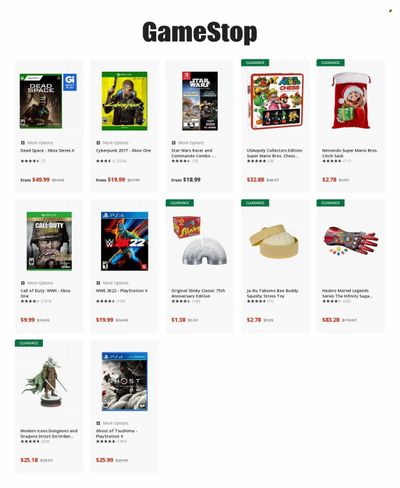400x488 pixels.
Task: Select the Clearance tag on the Slinky item
Action: pyautogui.click(x=180, y=203)
